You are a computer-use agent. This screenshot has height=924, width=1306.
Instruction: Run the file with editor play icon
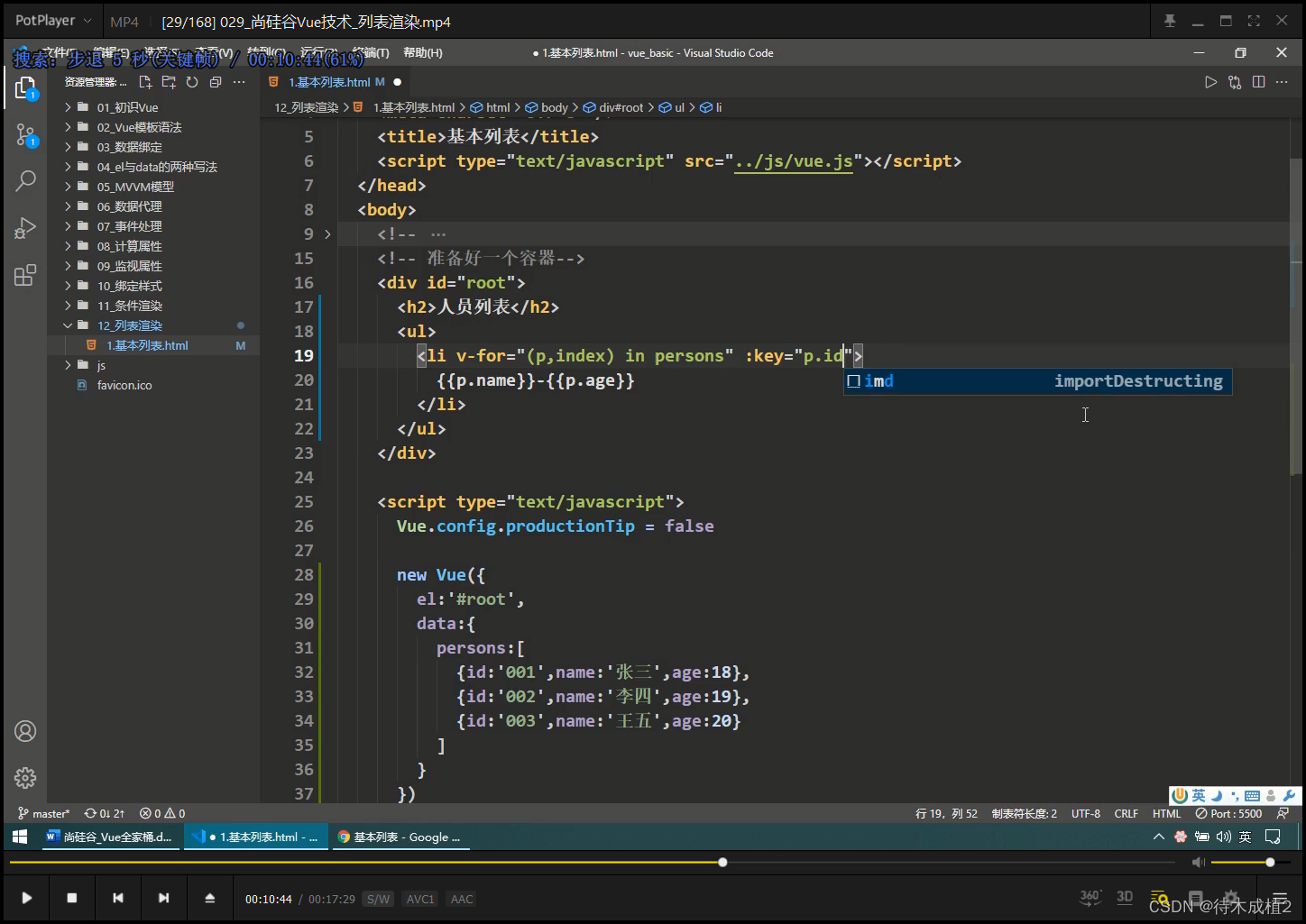click(1210, 82)
